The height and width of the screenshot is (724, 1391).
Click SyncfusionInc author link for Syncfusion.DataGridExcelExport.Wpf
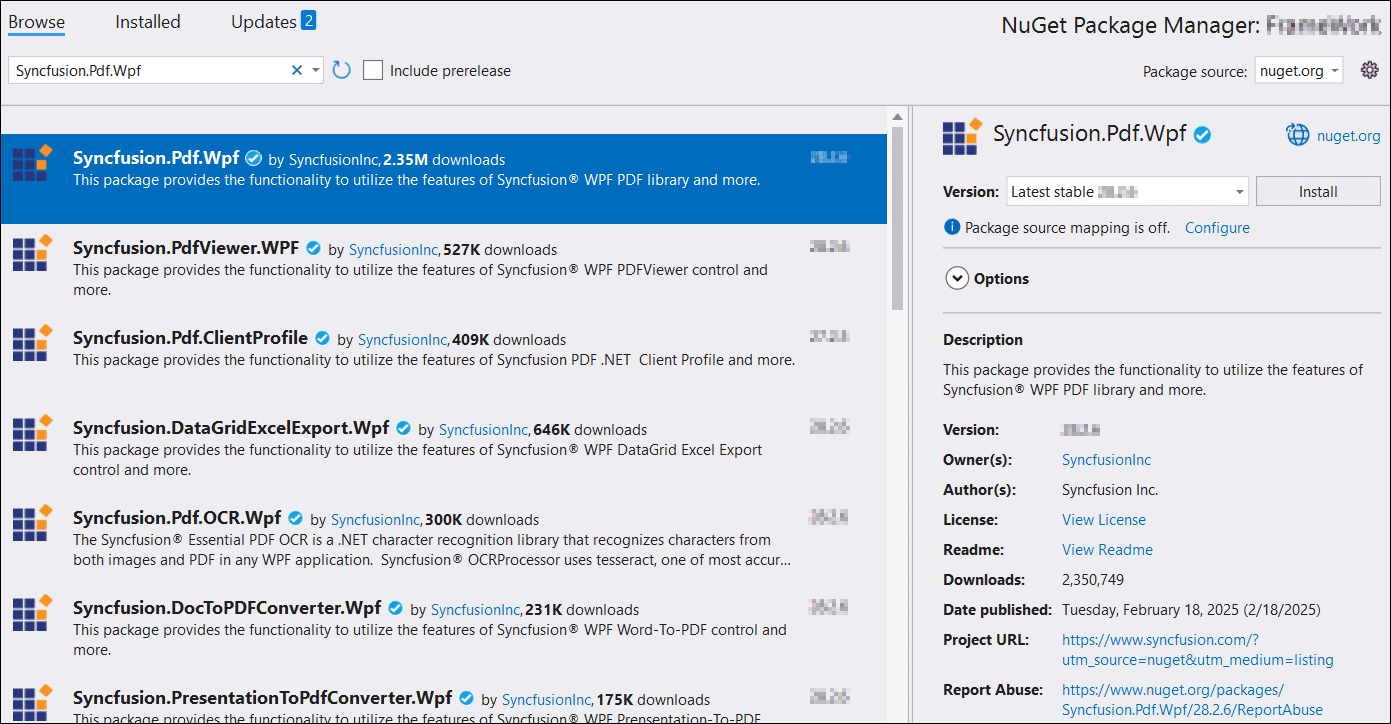[483, 430]
